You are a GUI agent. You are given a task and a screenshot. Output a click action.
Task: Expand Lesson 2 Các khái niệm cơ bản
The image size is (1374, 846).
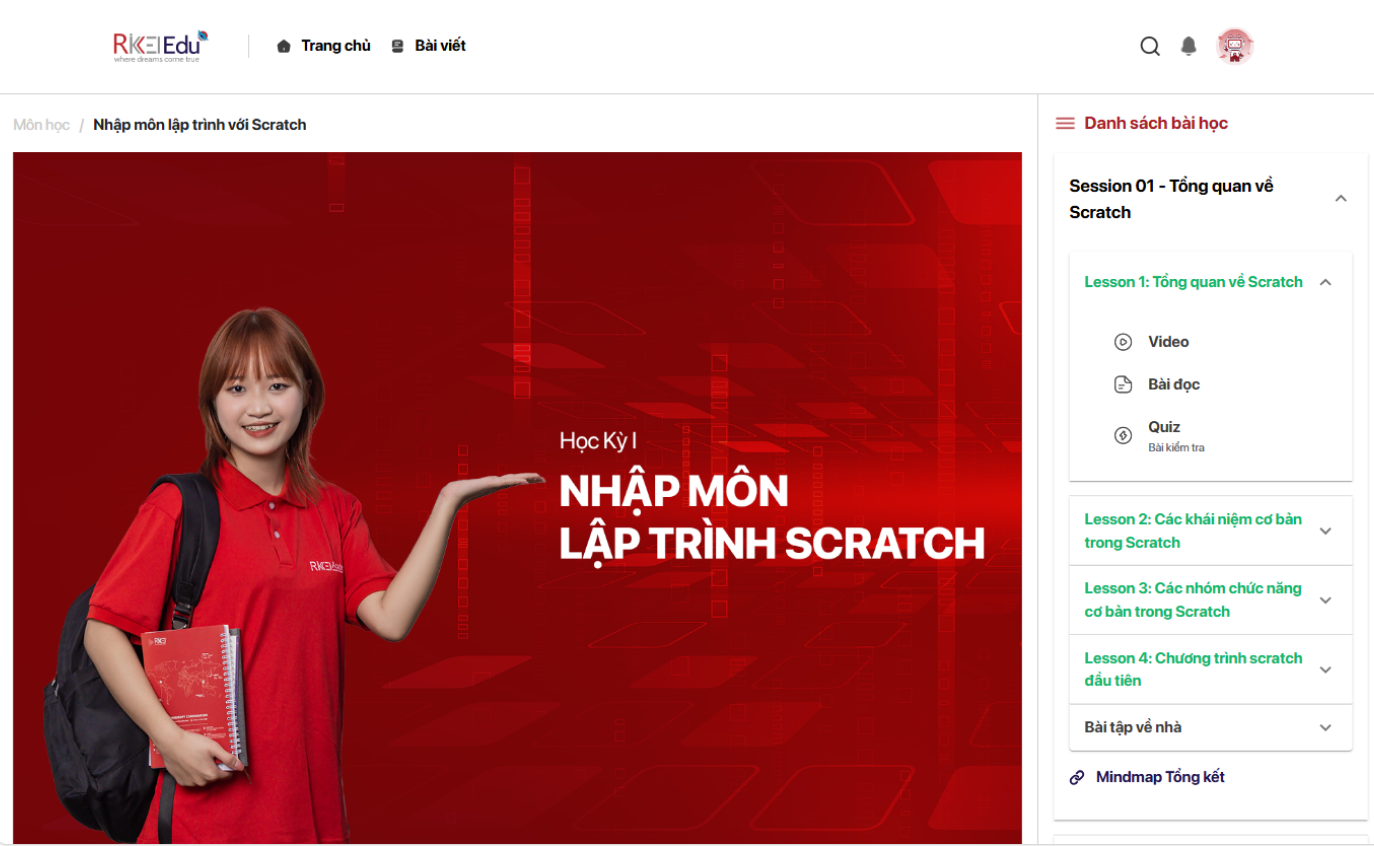click(1326, 531)
